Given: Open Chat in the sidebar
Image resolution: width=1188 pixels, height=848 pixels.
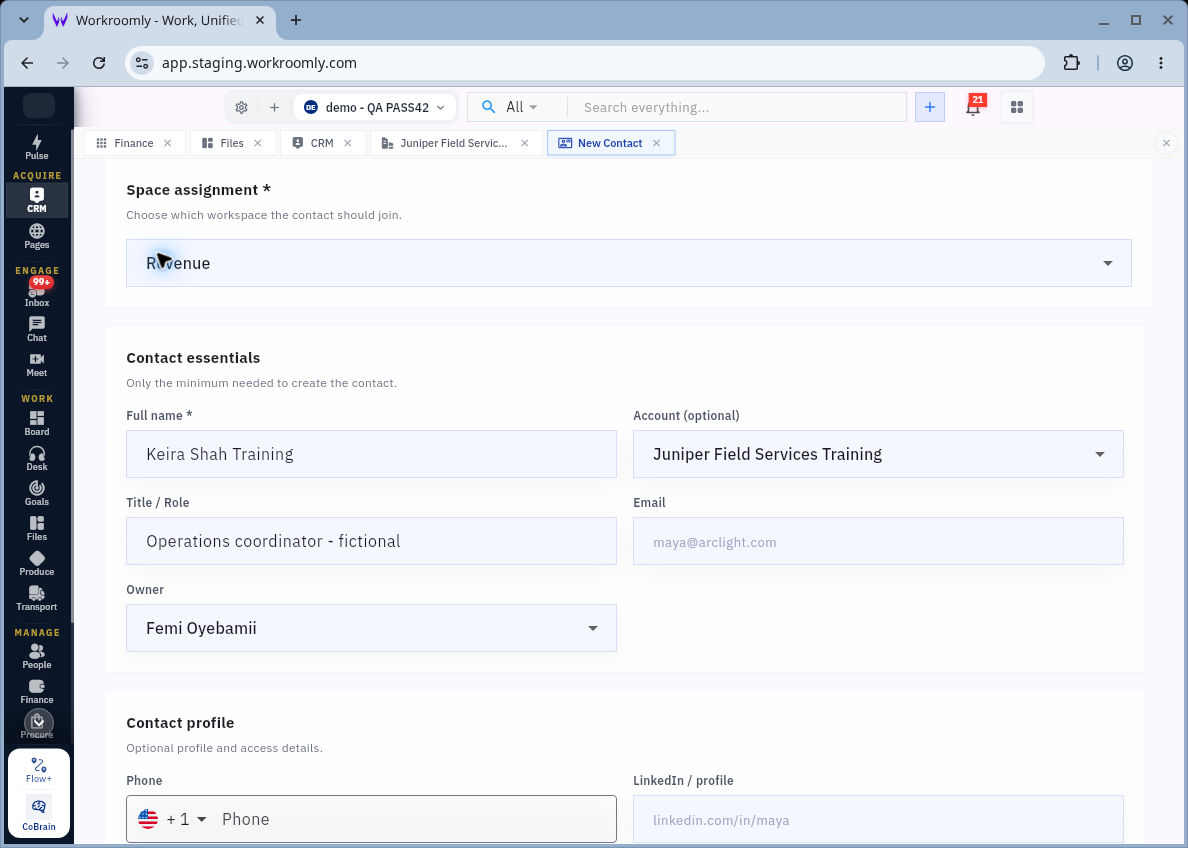Looking at the screenshot, I should point(36,329).
